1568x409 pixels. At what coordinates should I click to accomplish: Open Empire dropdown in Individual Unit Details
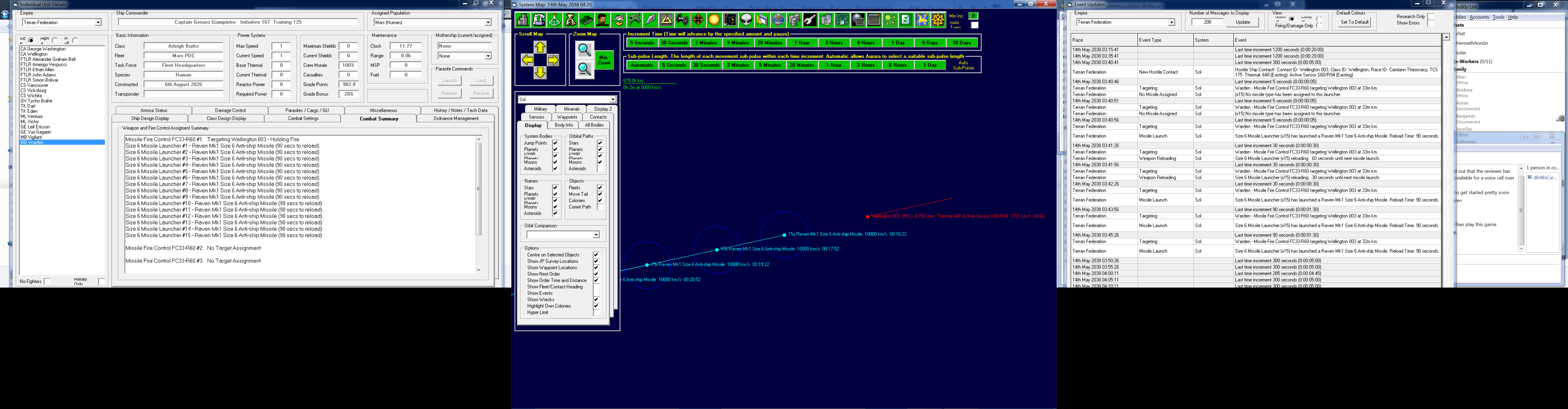click(x=97, y=23)
